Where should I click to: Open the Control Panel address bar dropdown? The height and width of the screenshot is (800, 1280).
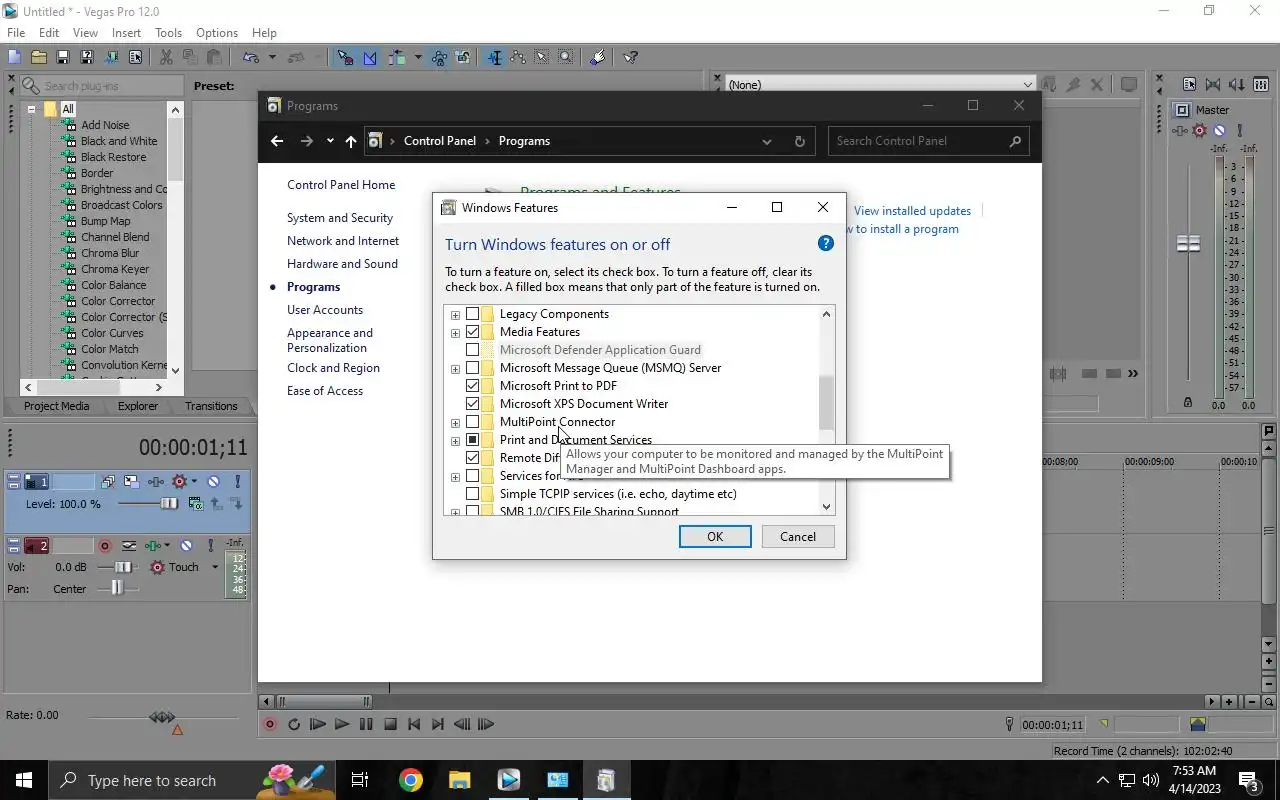[767, 141]
